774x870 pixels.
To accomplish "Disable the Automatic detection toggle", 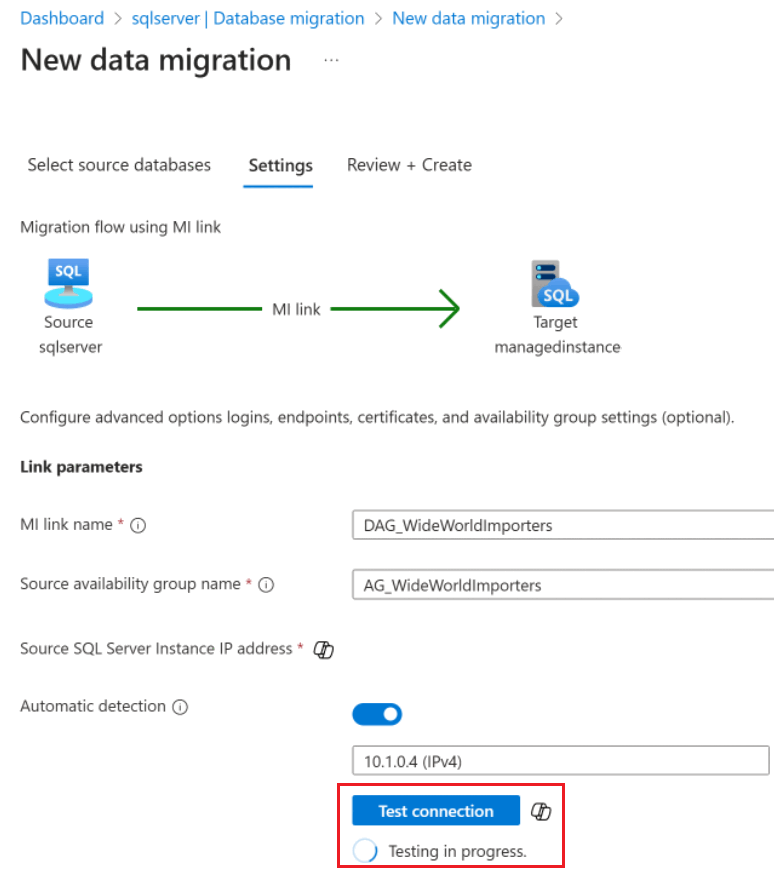I will (x=377, y=713).
